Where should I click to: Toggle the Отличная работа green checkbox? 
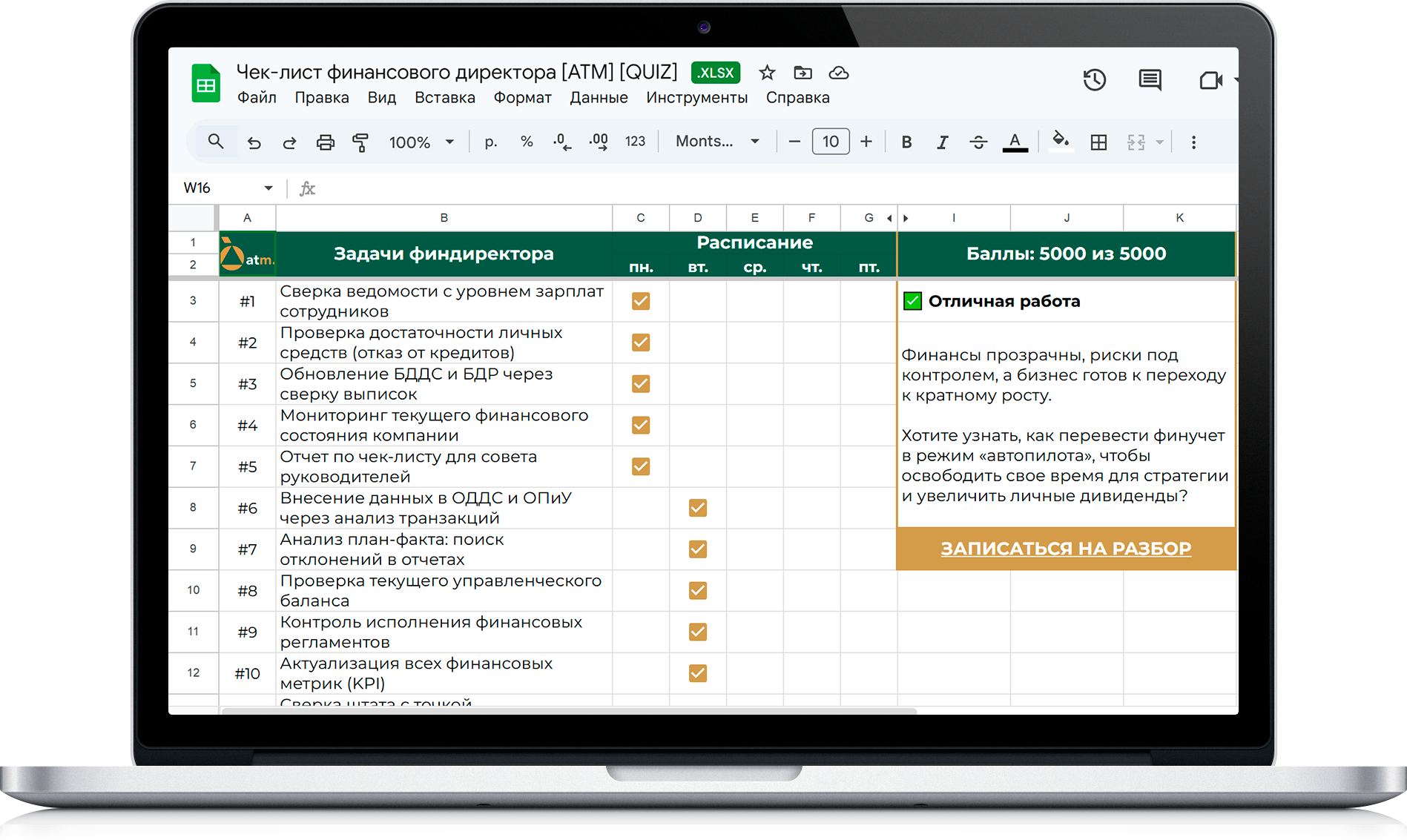(912, 301)
